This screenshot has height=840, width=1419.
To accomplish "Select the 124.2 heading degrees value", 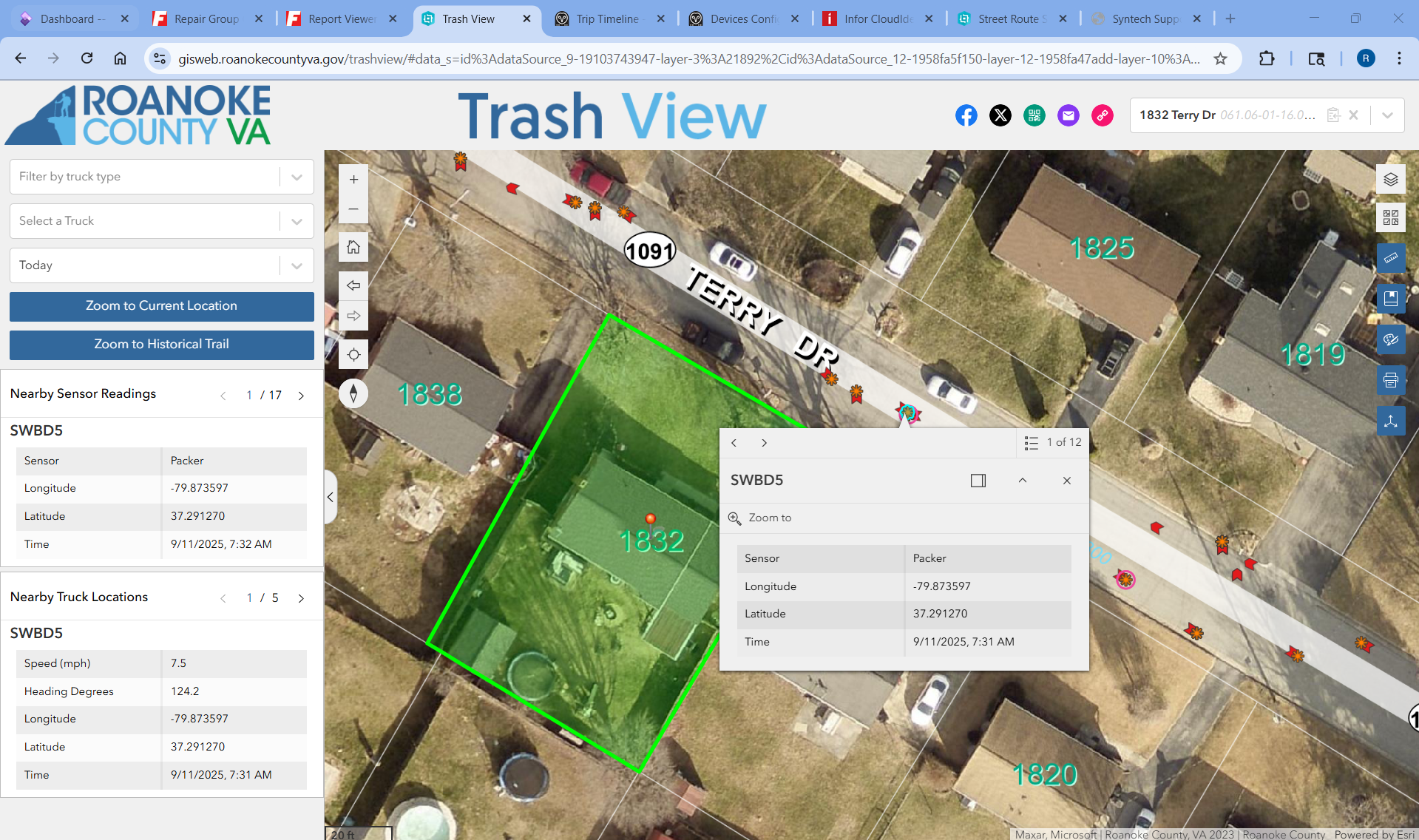I will point(234,692).
